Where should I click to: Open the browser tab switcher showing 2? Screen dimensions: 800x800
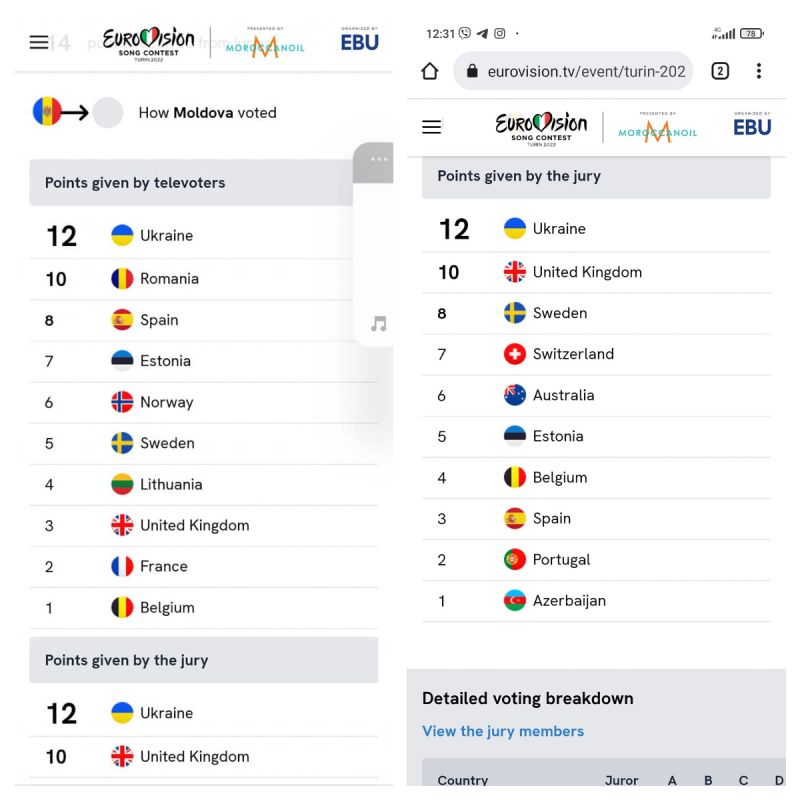[x=720, y=71]
